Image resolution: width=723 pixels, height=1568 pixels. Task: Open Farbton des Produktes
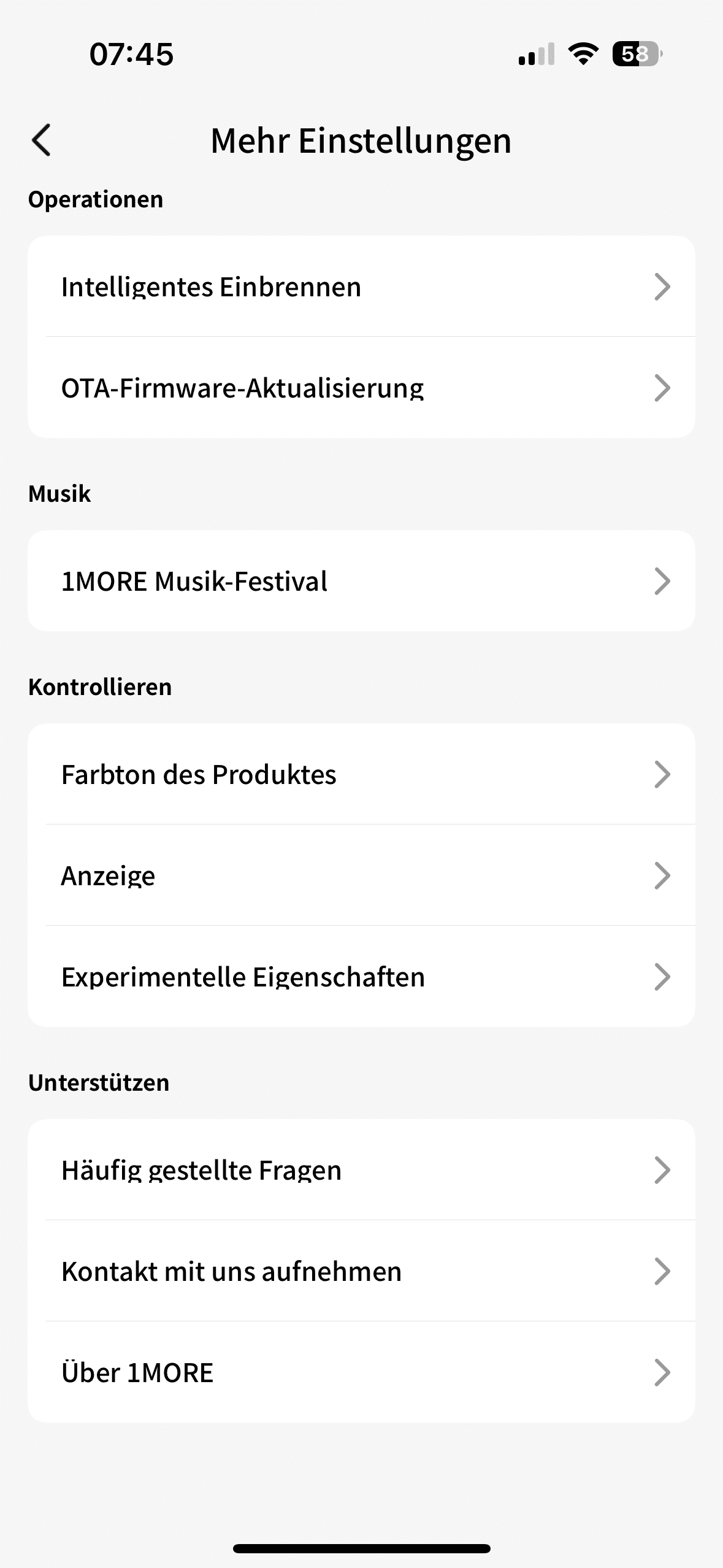point(199,774)
